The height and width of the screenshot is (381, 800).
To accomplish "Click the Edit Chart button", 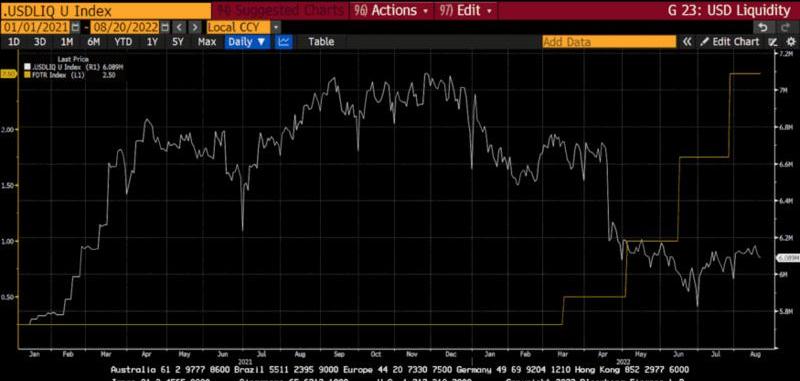I will click(730, 42).
